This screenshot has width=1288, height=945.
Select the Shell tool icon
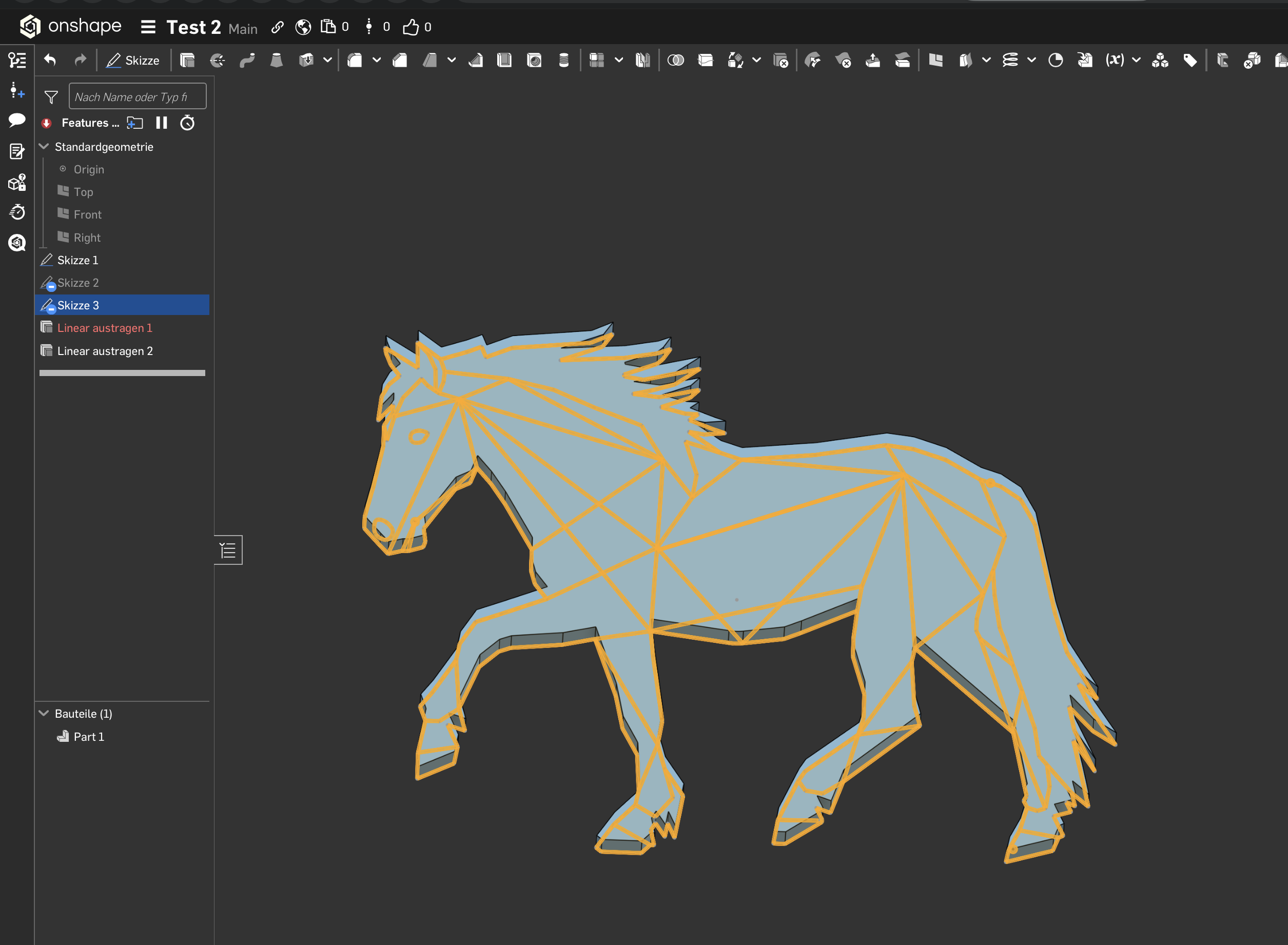pos(504,60)
